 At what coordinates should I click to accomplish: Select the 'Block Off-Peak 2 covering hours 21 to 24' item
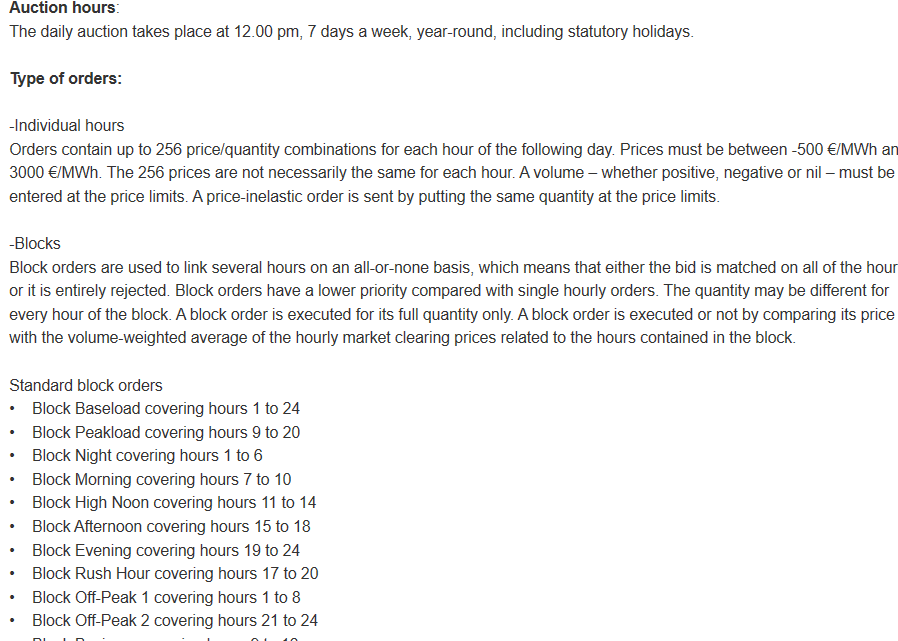click(175, 620)
